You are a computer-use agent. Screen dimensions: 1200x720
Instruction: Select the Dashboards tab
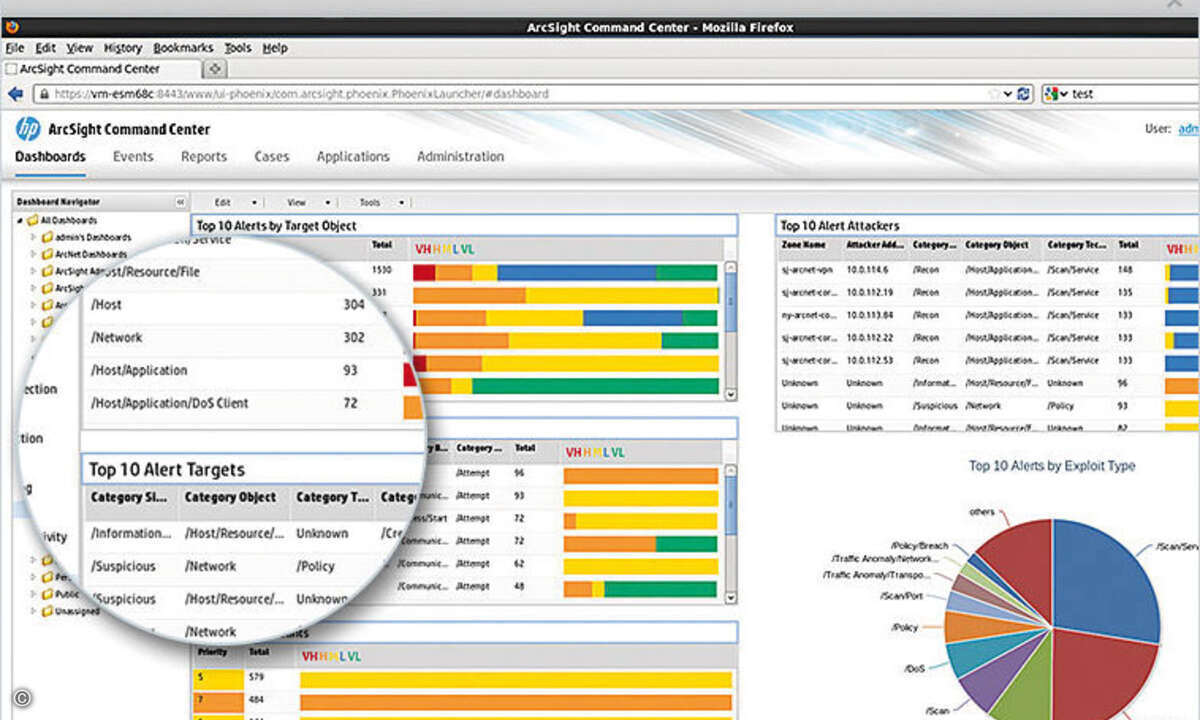point(50,157)
